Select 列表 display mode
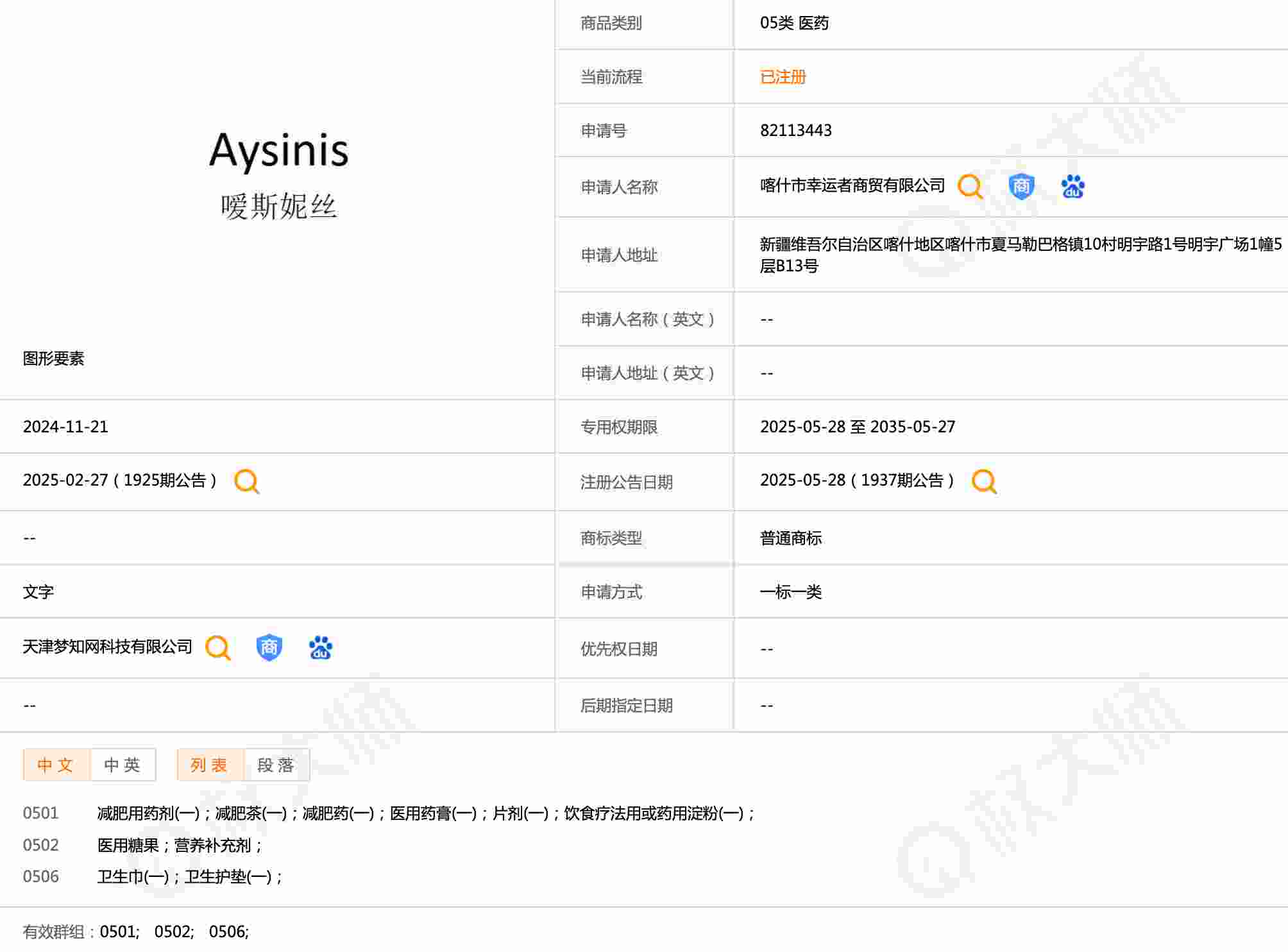The height and width of the screenshot is (952, 1288). [x=210, y=765]
